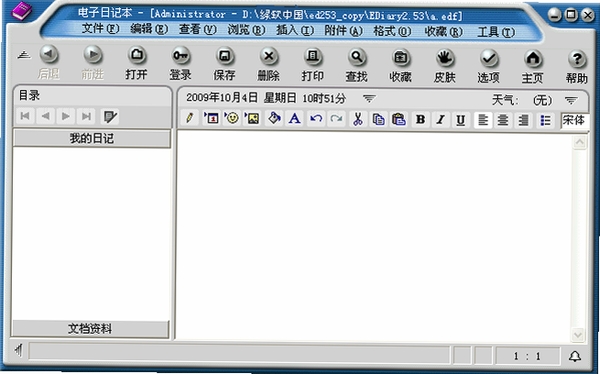Open the 附件(A) menu

pyautogui.click(x=344, y=31)
